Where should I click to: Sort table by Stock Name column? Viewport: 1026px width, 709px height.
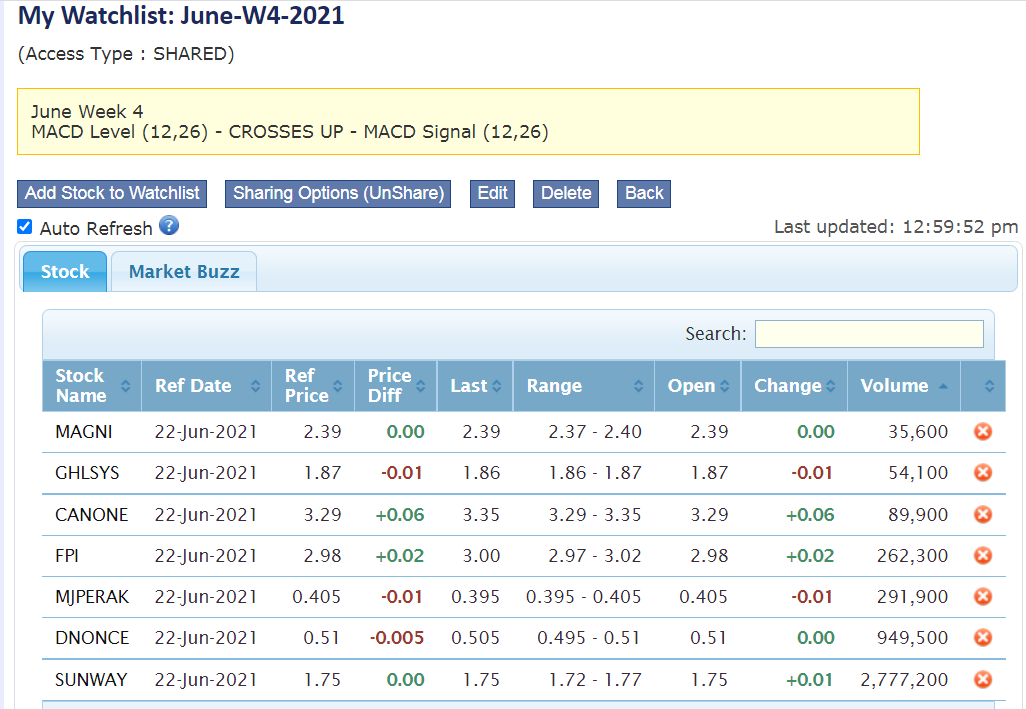[92, 386]
